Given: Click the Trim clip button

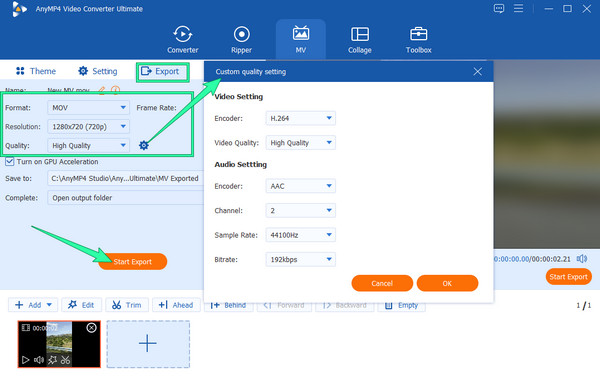Looking at the screenshot, I should (x=127, y=305).
